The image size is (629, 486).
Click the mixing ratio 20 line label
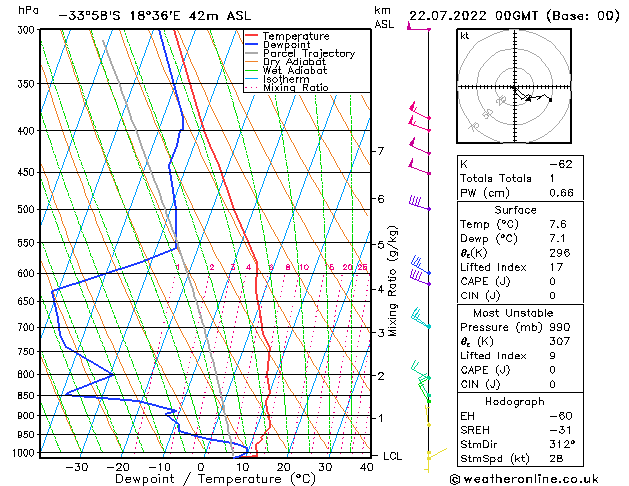[347, 267]
